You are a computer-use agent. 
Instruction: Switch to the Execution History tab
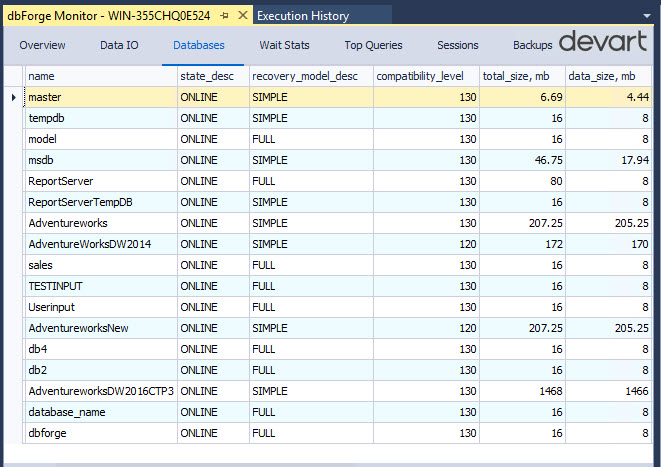pos(303,16)
